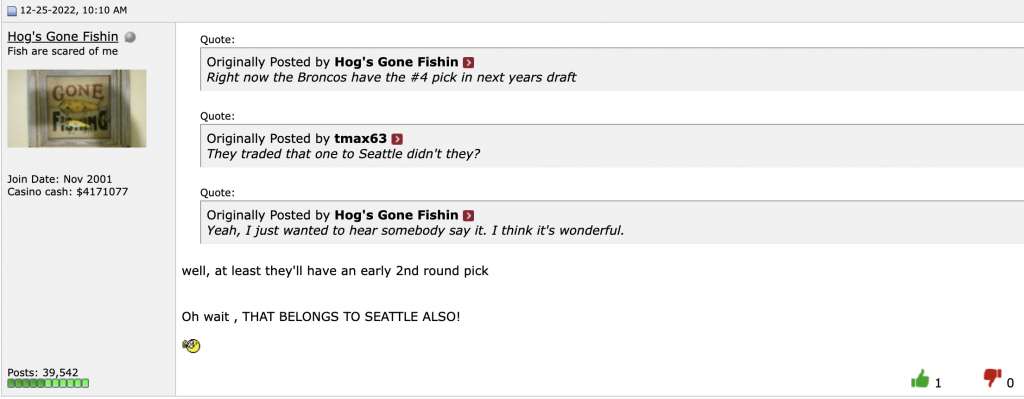This screenshot has height=399, width=1024.
Task: Click Hog's Gone Fishin name in first quote
Action: pos(396,62)
